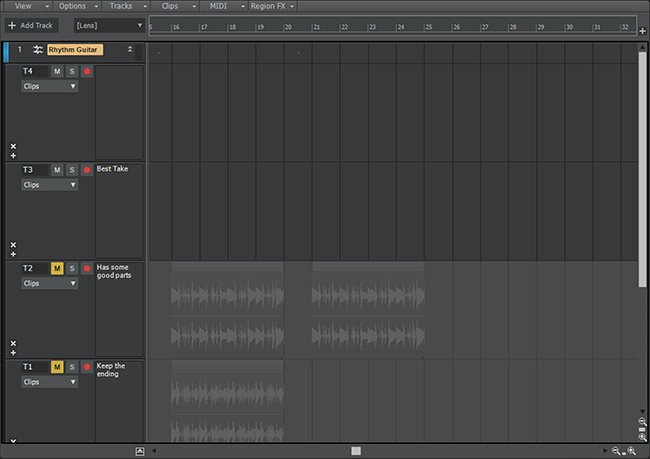This screenshot has height=459, width=650.
Task: Open the Region FX menu
Action: point(273,6)
